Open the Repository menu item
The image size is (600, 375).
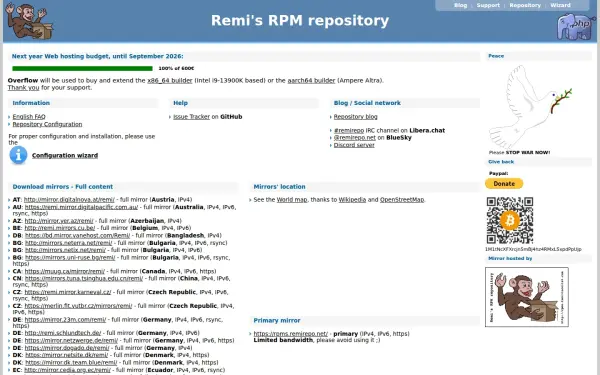(x=525, y=5)
